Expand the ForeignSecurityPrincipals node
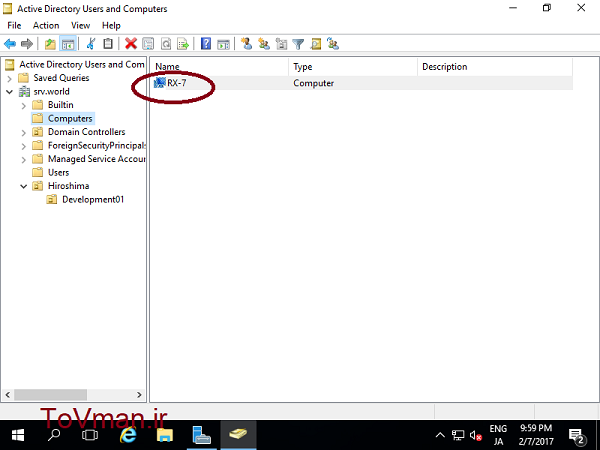This screenshot has height=450, width=600. [x=24, y=146]
